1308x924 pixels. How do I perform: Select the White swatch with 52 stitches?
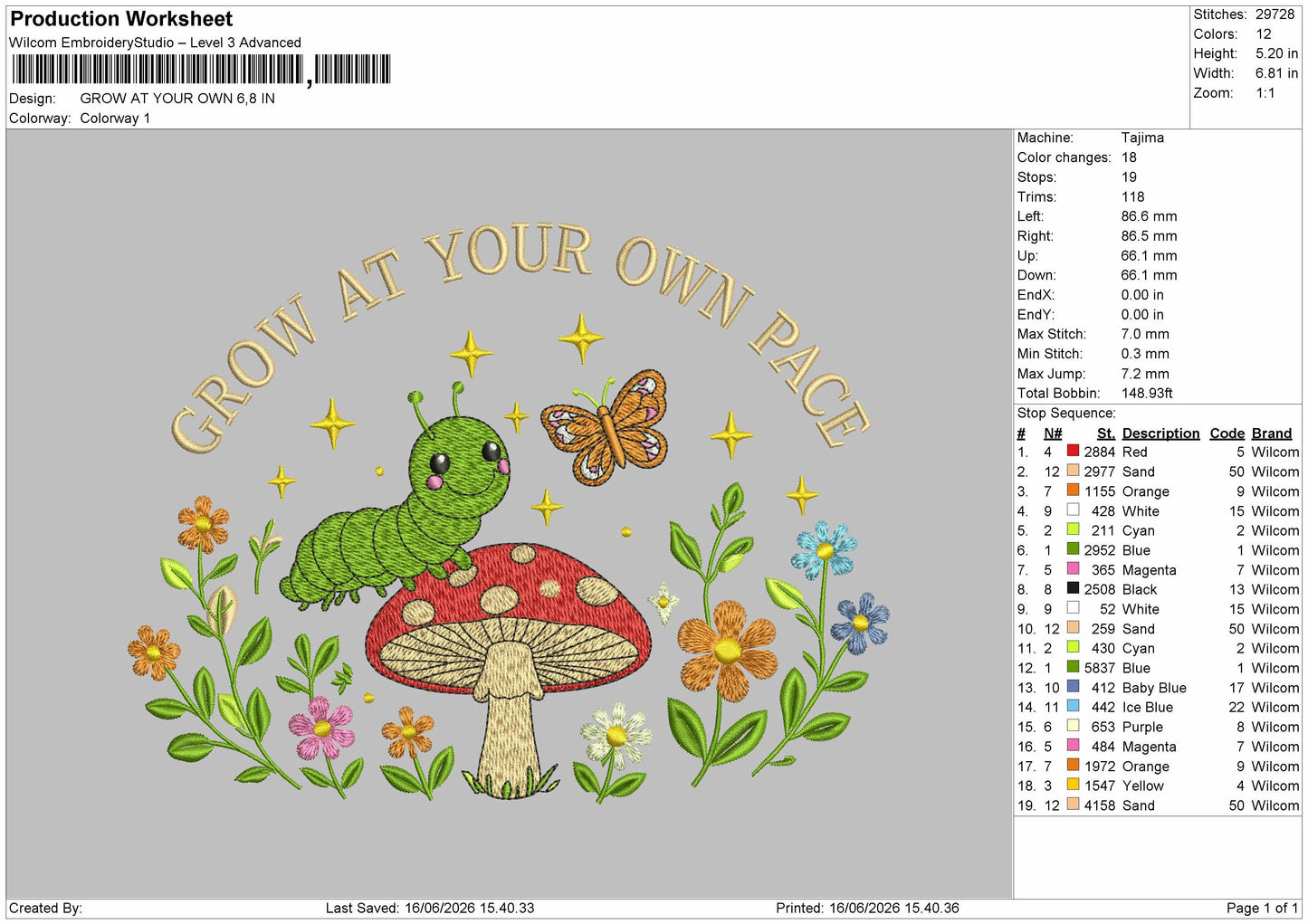point(1073,608)
